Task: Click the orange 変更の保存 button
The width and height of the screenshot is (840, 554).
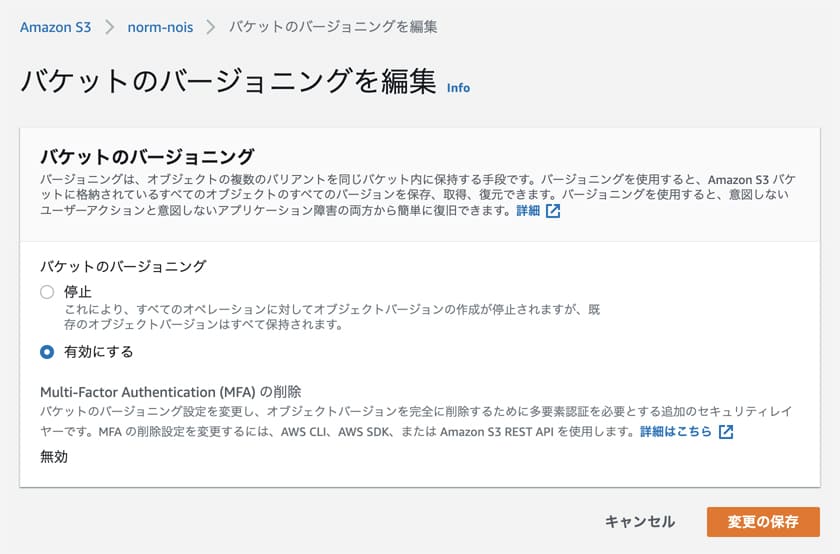Action: (763, 522)
